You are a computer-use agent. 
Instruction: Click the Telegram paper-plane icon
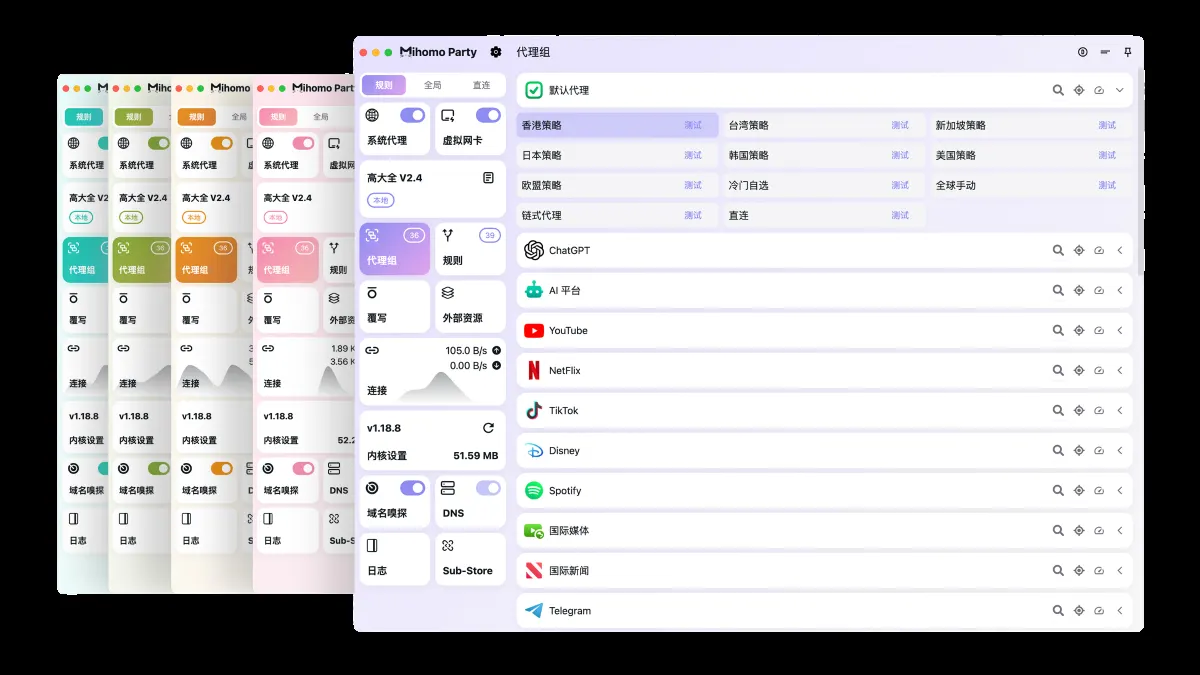[x=534, y=610]
